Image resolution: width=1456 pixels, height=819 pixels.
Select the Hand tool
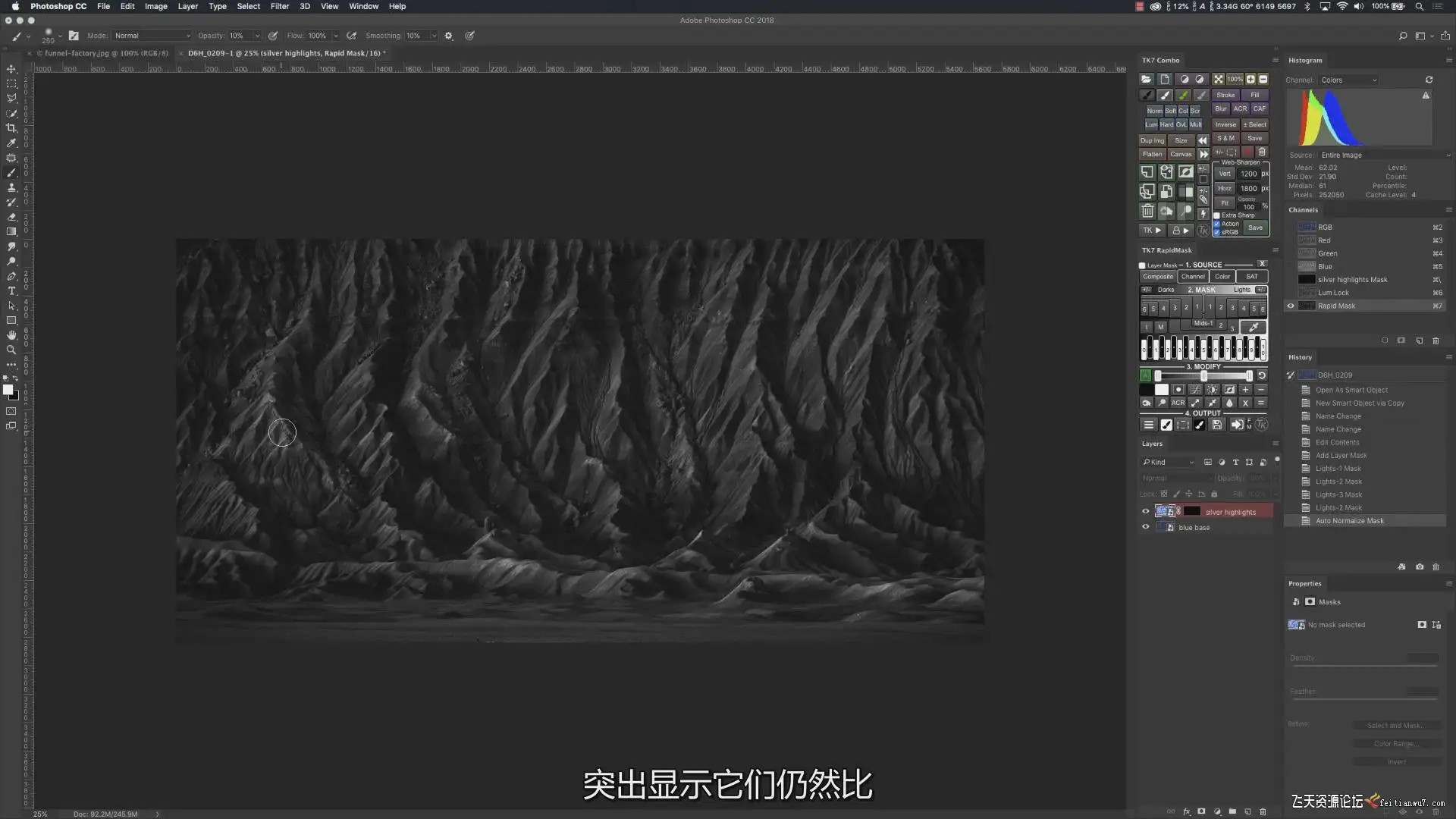(x=11, y=335)
